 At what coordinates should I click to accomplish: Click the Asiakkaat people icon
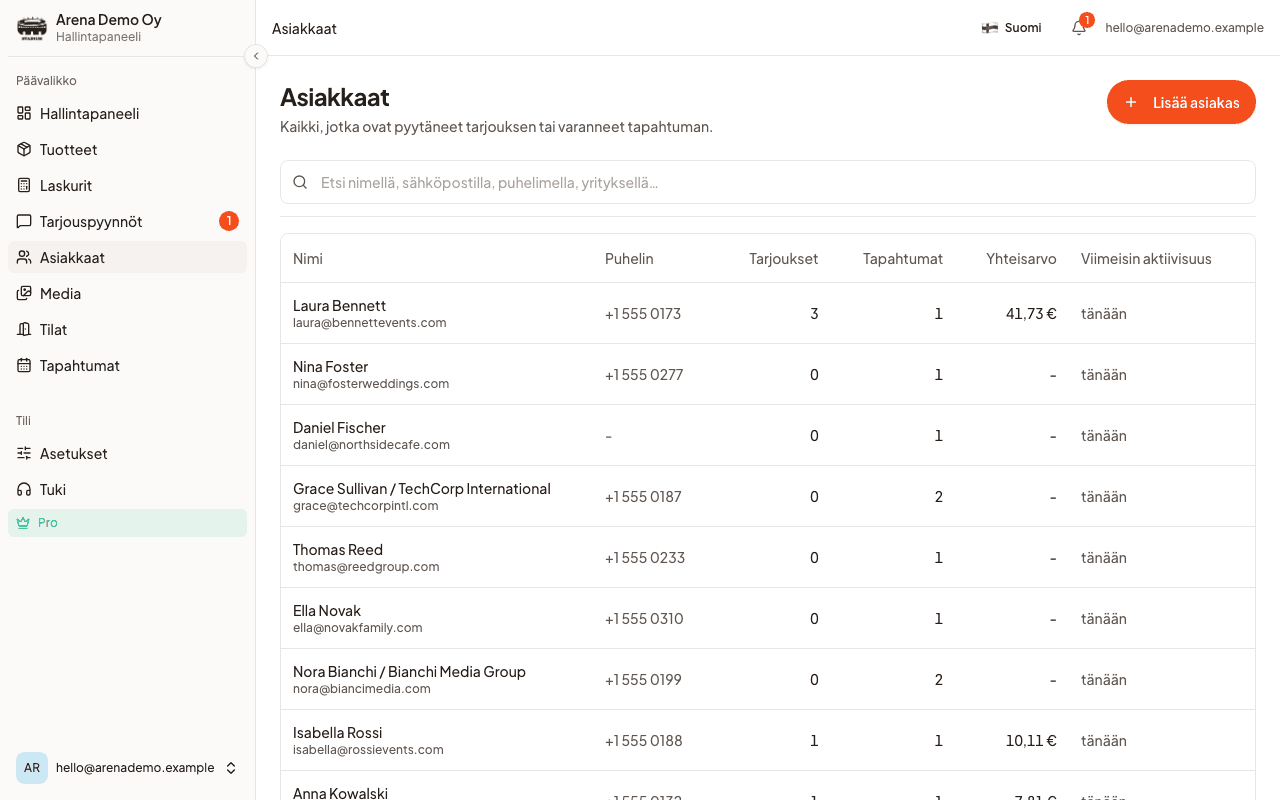[24, 258]
